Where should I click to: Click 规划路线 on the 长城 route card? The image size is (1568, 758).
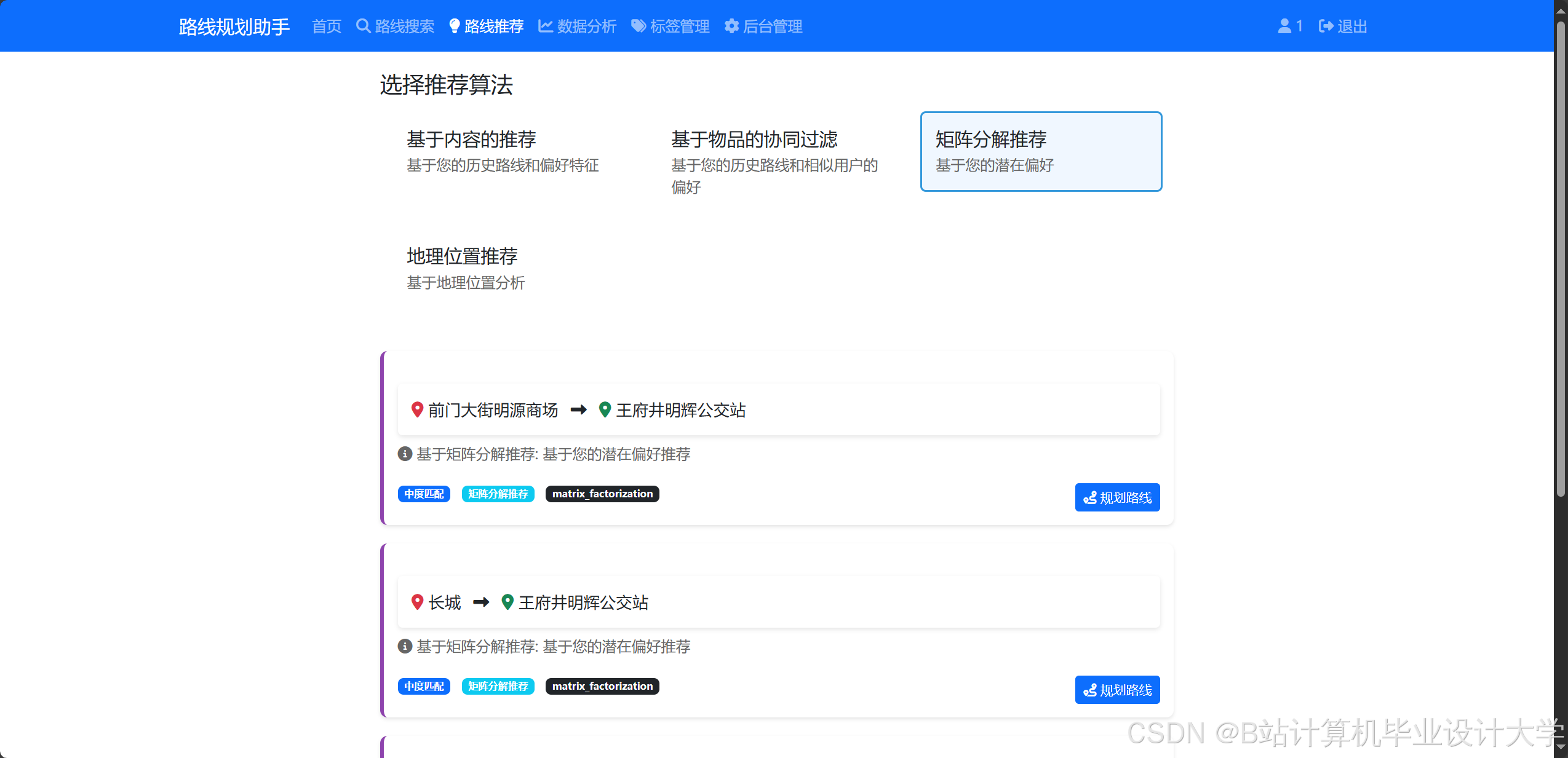tap(1116, 690)
